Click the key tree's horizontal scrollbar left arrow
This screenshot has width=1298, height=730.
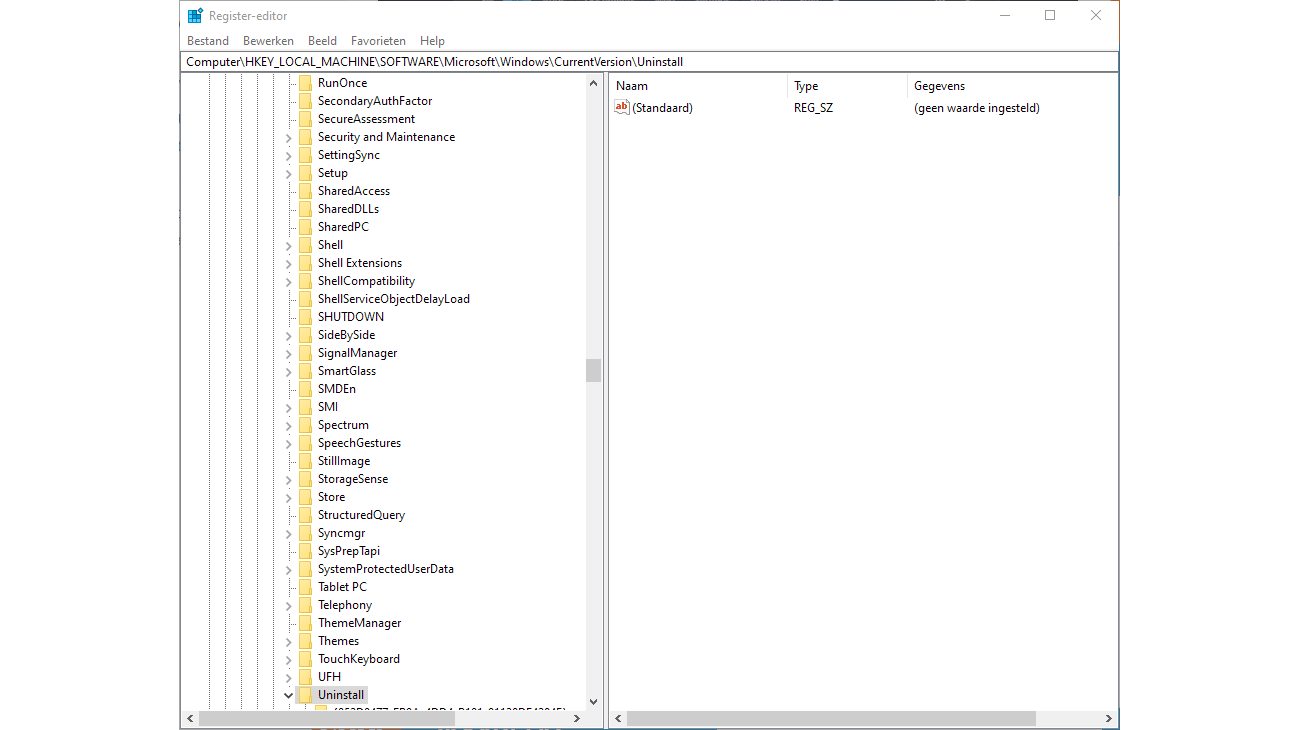190,719
